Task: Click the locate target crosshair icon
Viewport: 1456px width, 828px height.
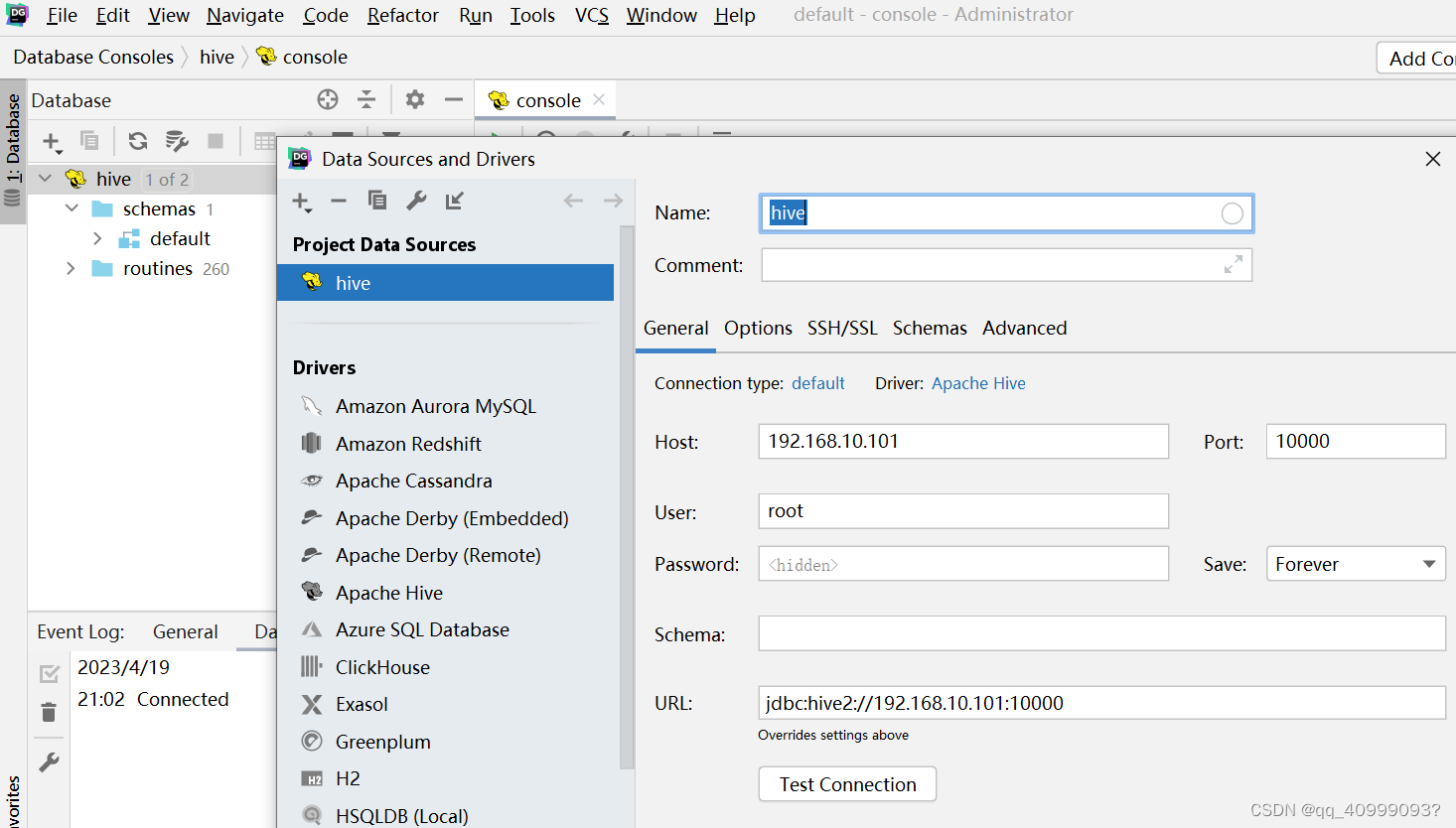Action: tap(328, 99)
